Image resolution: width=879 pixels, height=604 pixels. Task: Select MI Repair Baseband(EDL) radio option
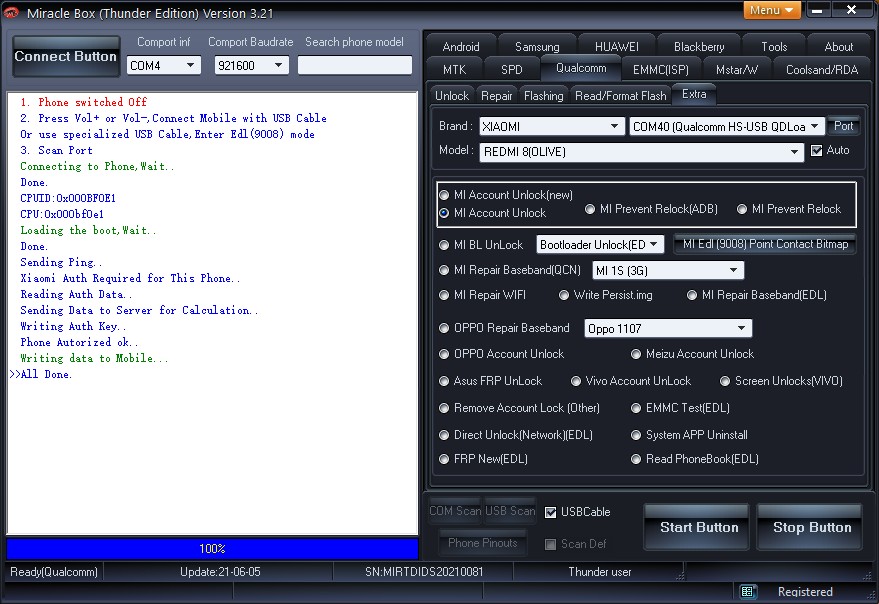coord(692,295)
